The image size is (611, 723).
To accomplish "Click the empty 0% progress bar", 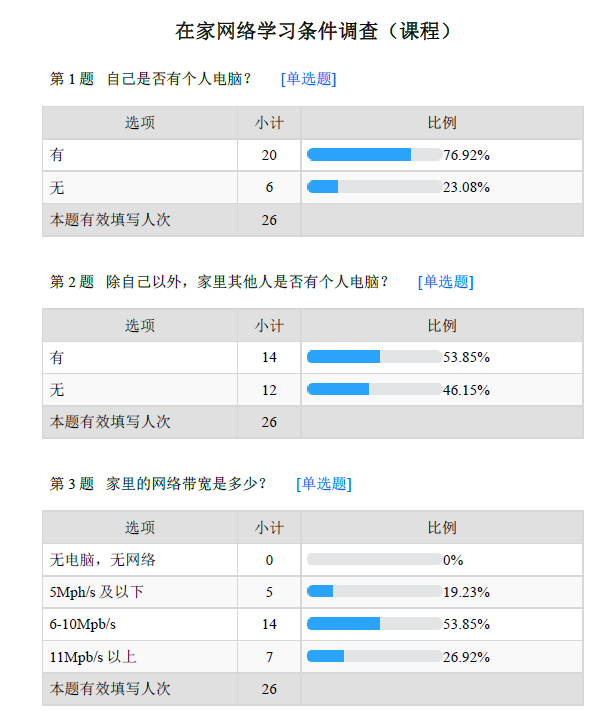I will (374, 560).
